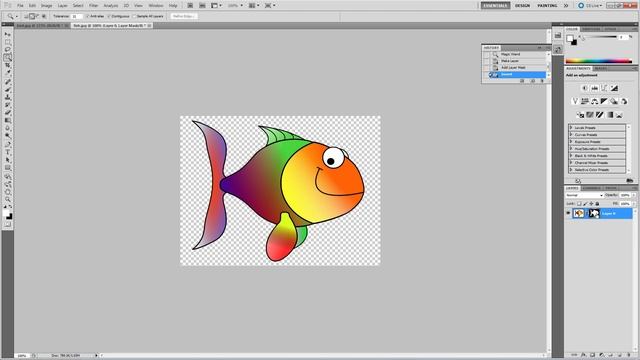Toggle lock all padlock in Layers panel
This screenshot has height=360, width=640.
click(597, 203)
